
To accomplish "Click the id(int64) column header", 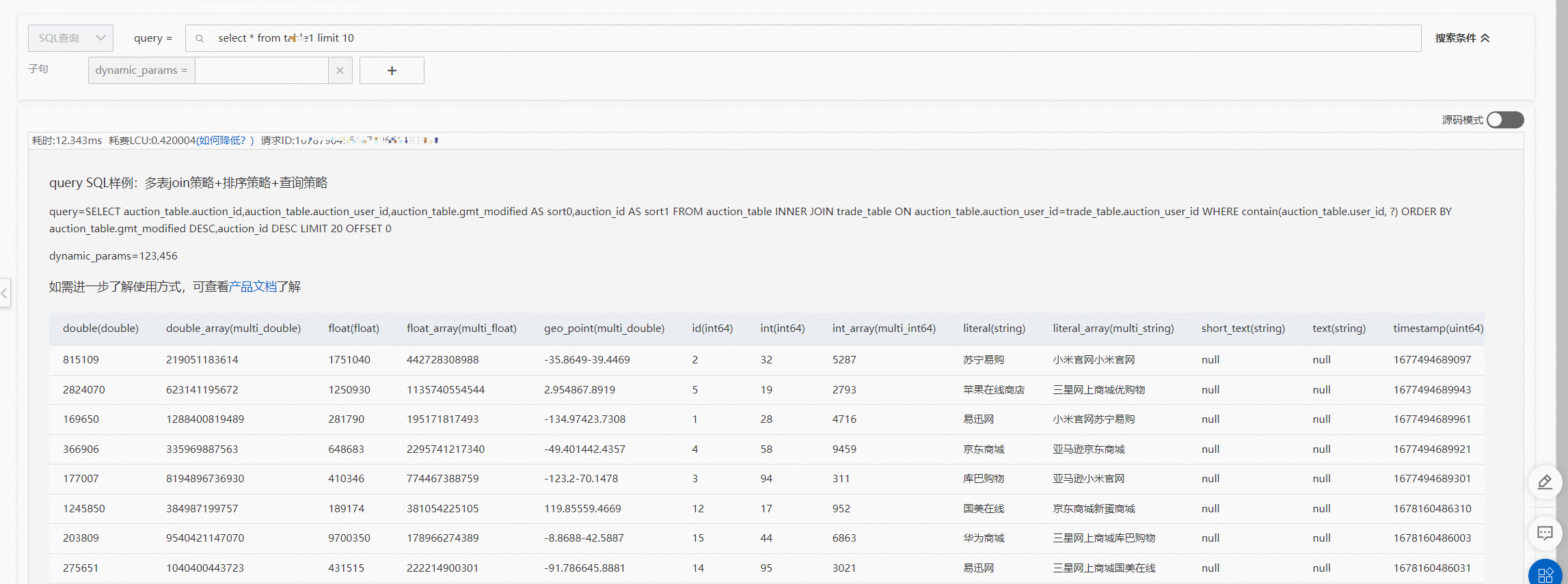I will tap(712, 329).
